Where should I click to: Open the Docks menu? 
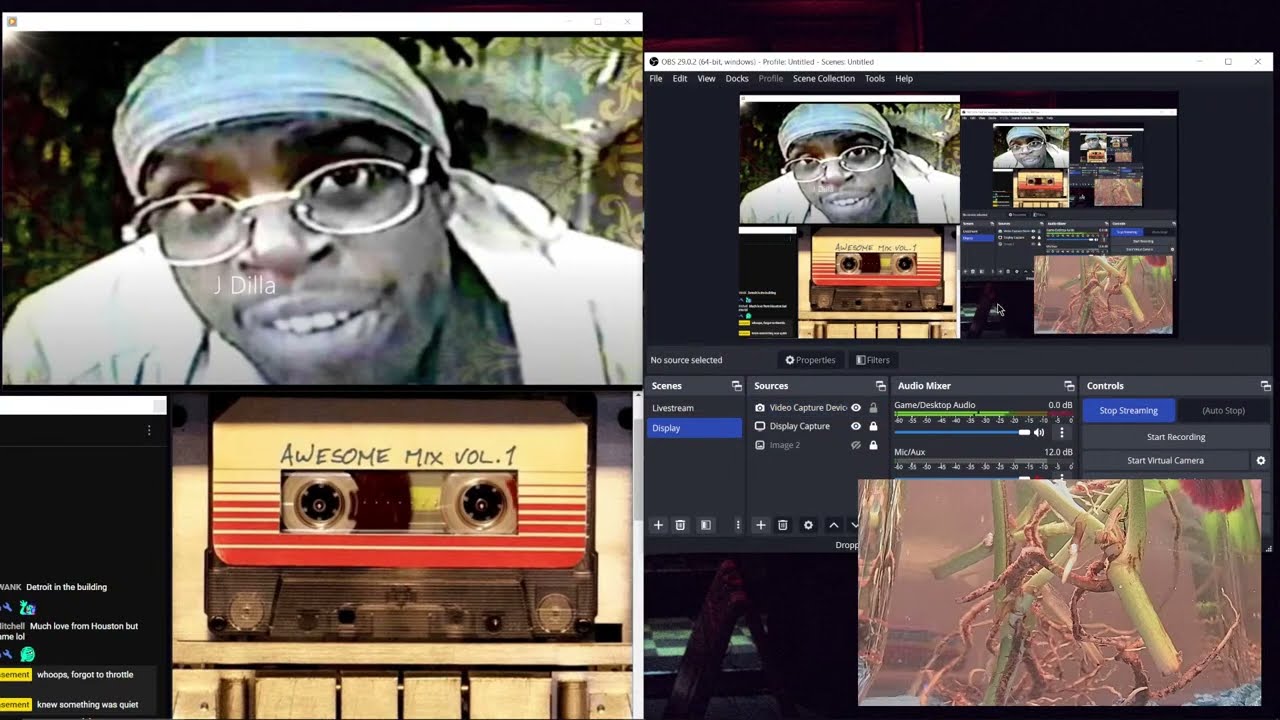pyautogui.click(x=737, y=79)
